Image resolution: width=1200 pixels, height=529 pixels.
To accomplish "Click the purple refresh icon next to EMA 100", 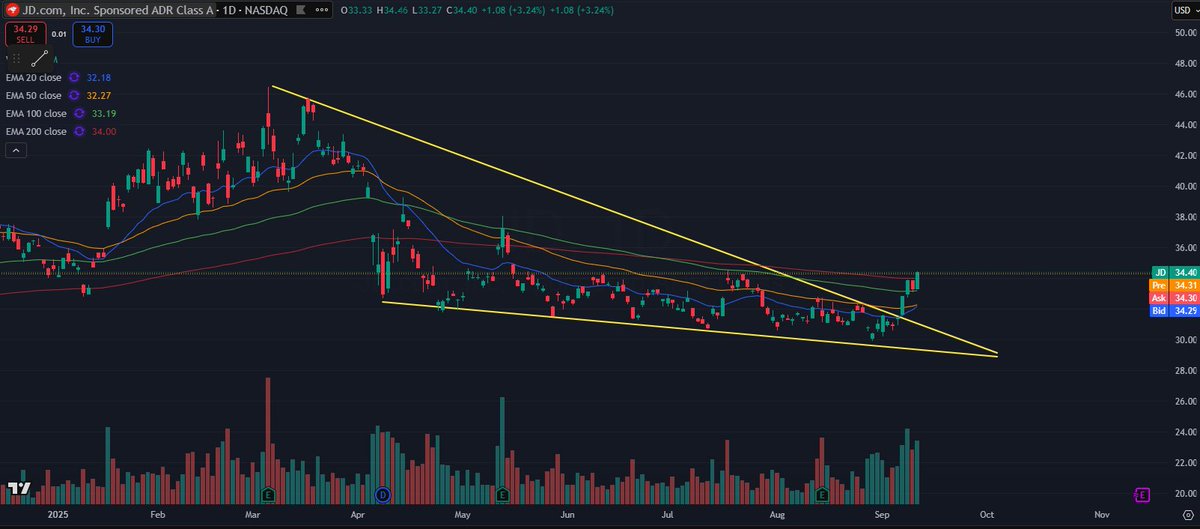I will point(78,113).
